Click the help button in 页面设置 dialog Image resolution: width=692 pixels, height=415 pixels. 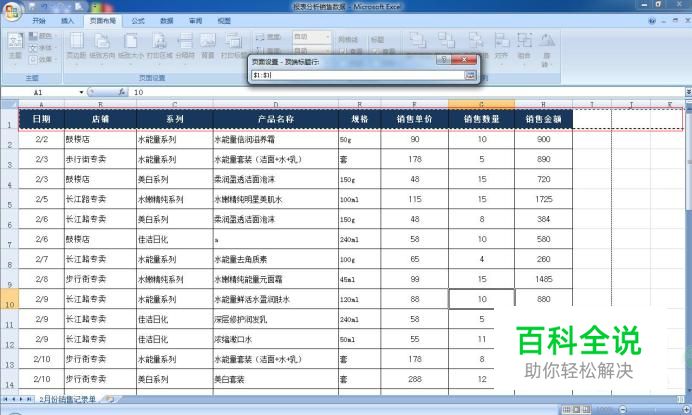(x=444, y=60)
